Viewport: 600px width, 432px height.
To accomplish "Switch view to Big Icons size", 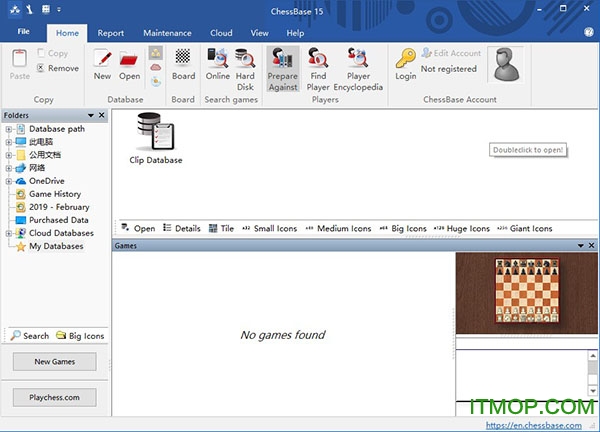I will 402,228.
